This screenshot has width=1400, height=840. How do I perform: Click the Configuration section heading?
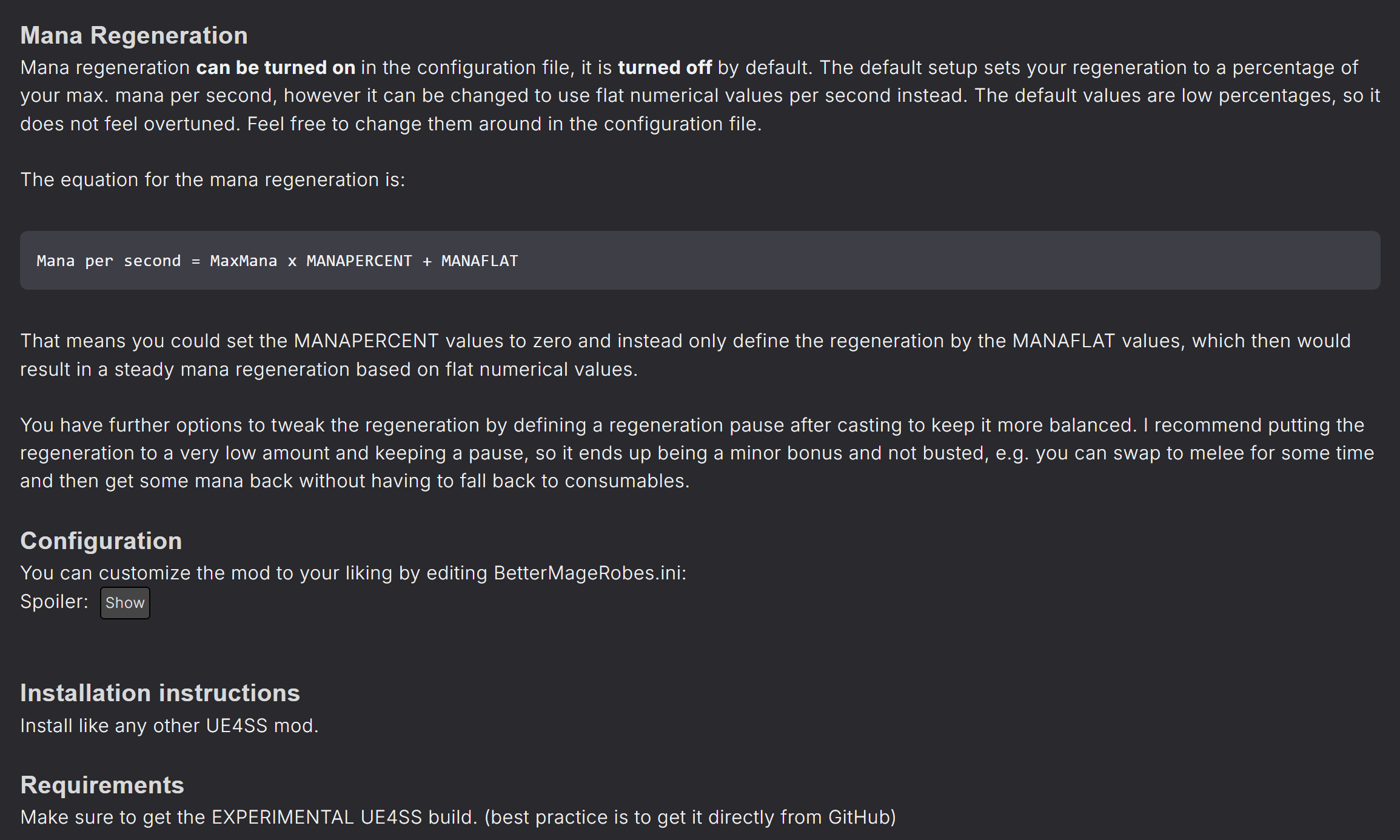[x=101, y=541]
